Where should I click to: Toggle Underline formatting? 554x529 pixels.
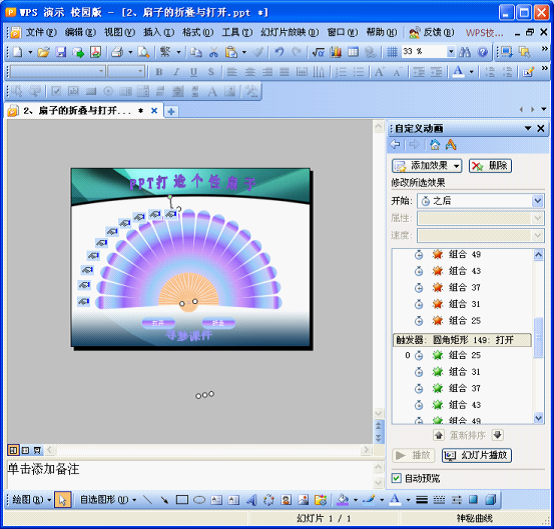194,72
